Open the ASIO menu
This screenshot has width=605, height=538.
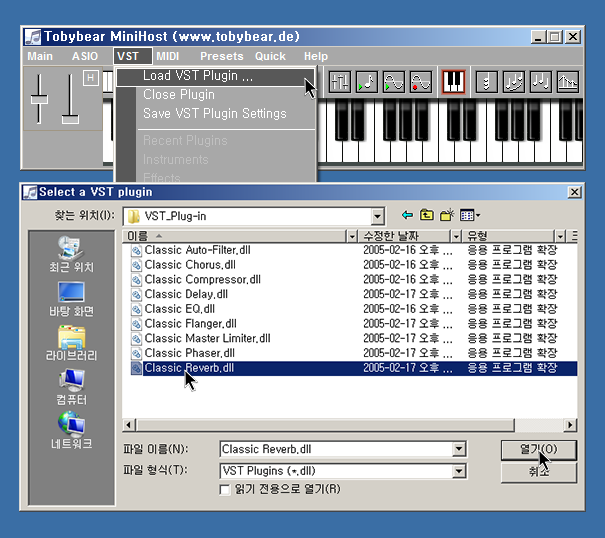85,56
